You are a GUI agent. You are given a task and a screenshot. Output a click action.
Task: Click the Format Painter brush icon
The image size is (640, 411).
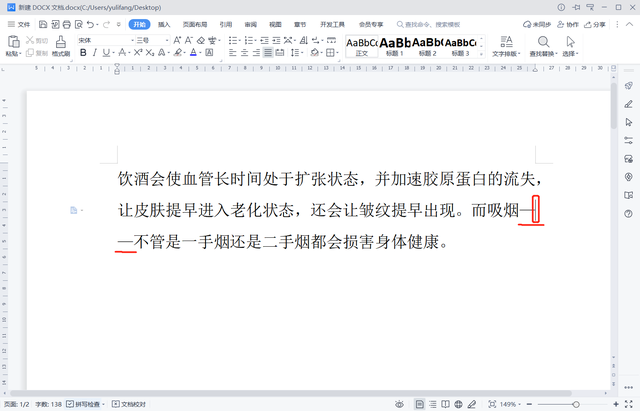click(x=61, y=42)
